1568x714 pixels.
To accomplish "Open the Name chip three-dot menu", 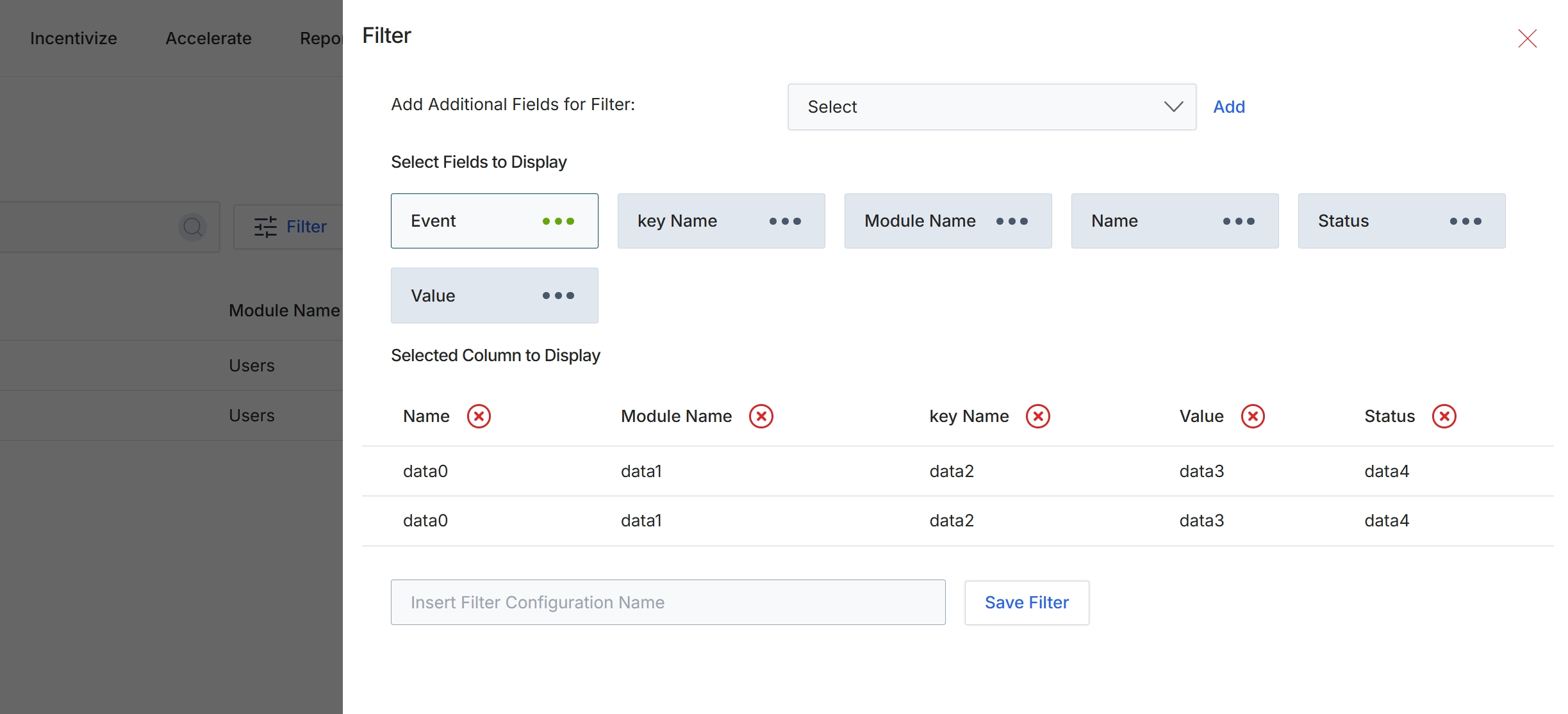I will pyautogui.click(x=1239, y=221).
